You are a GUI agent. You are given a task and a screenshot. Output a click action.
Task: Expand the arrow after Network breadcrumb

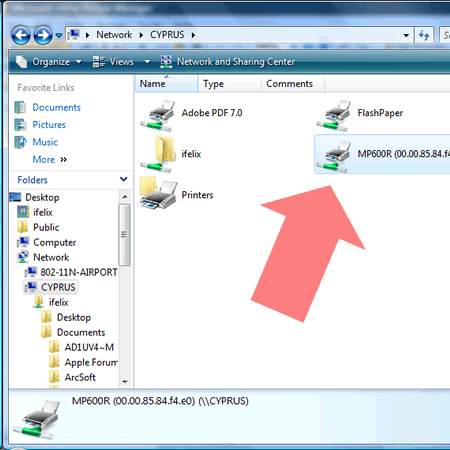click(141, 35)
